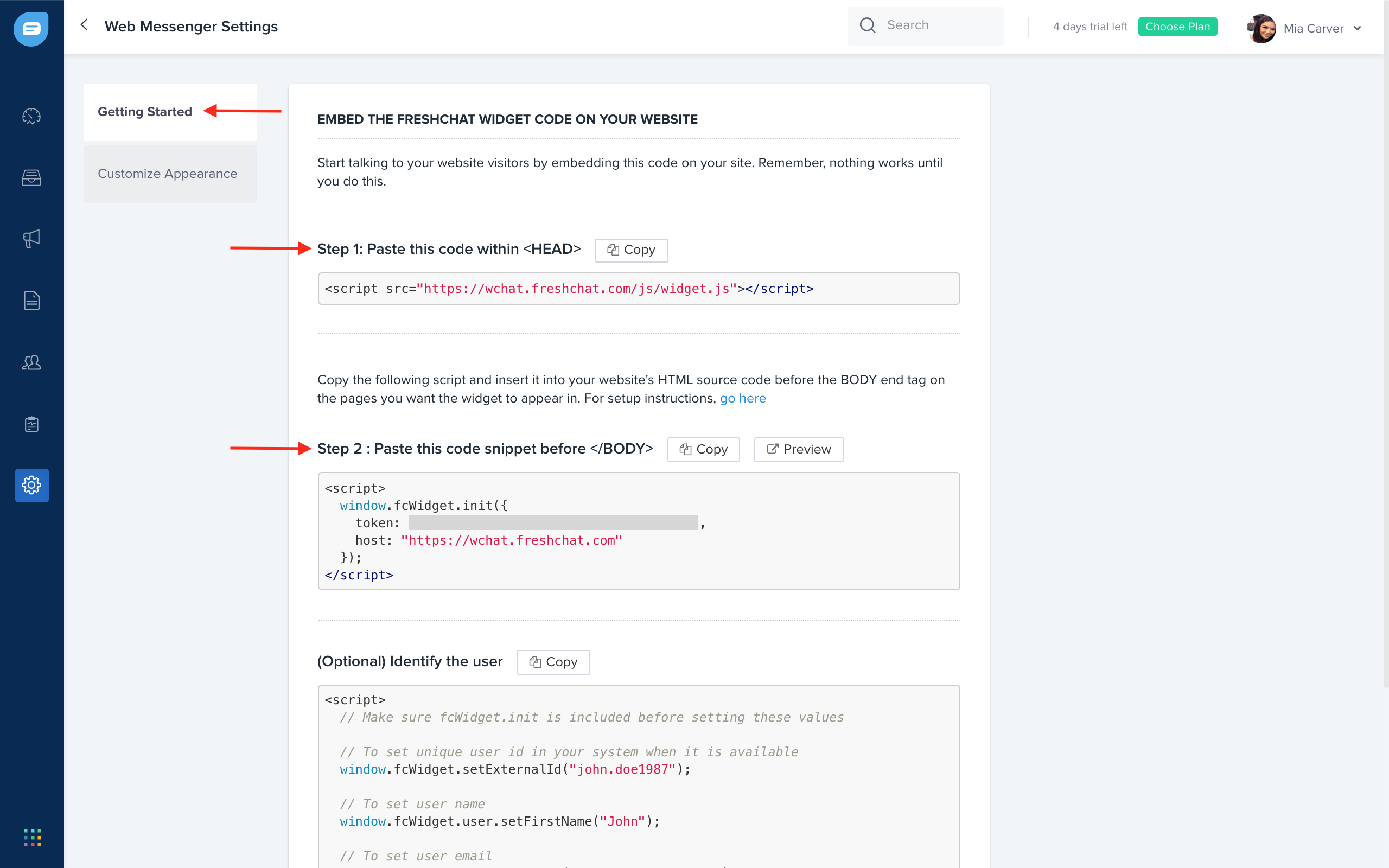Open the app switcher grid icon
The image size is (1389, 868).
pos(33,837)
